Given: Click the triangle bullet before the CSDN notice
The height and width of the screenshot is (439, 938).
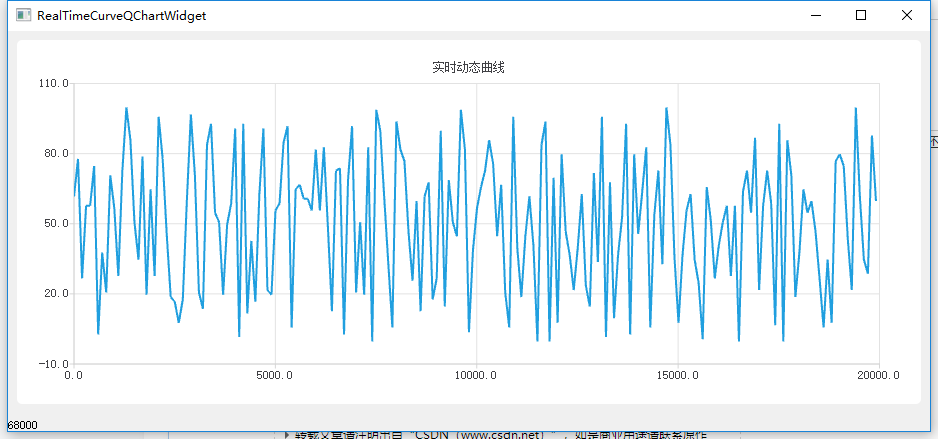Looking at the screenshot, I should [287, 435].
